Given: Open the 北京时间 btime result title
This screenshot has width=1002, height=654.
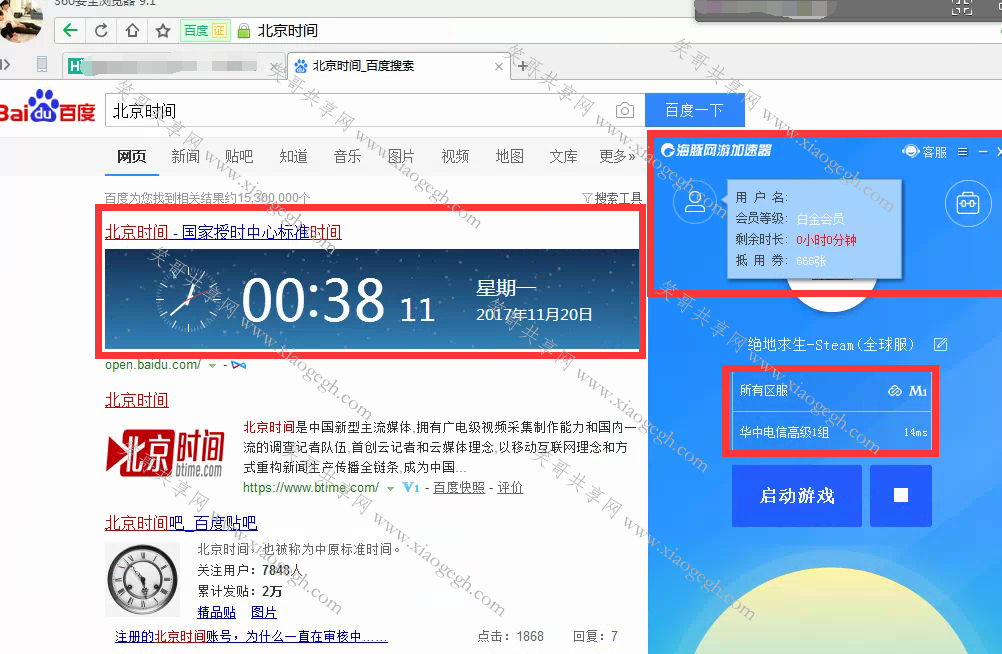Looking at the screenshot, I should coord(136,400).
